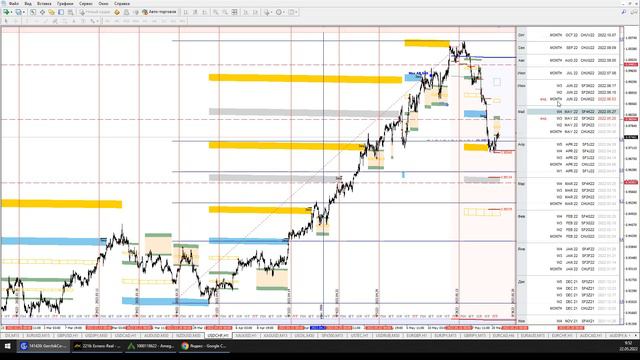Open the Strategy Tester icon
This screenshot has height=360, width=640.
71,12
